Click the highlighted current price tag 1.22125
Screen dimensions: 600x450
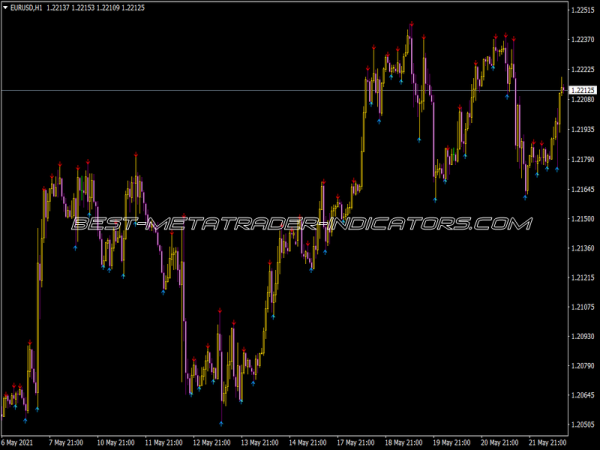582,91
